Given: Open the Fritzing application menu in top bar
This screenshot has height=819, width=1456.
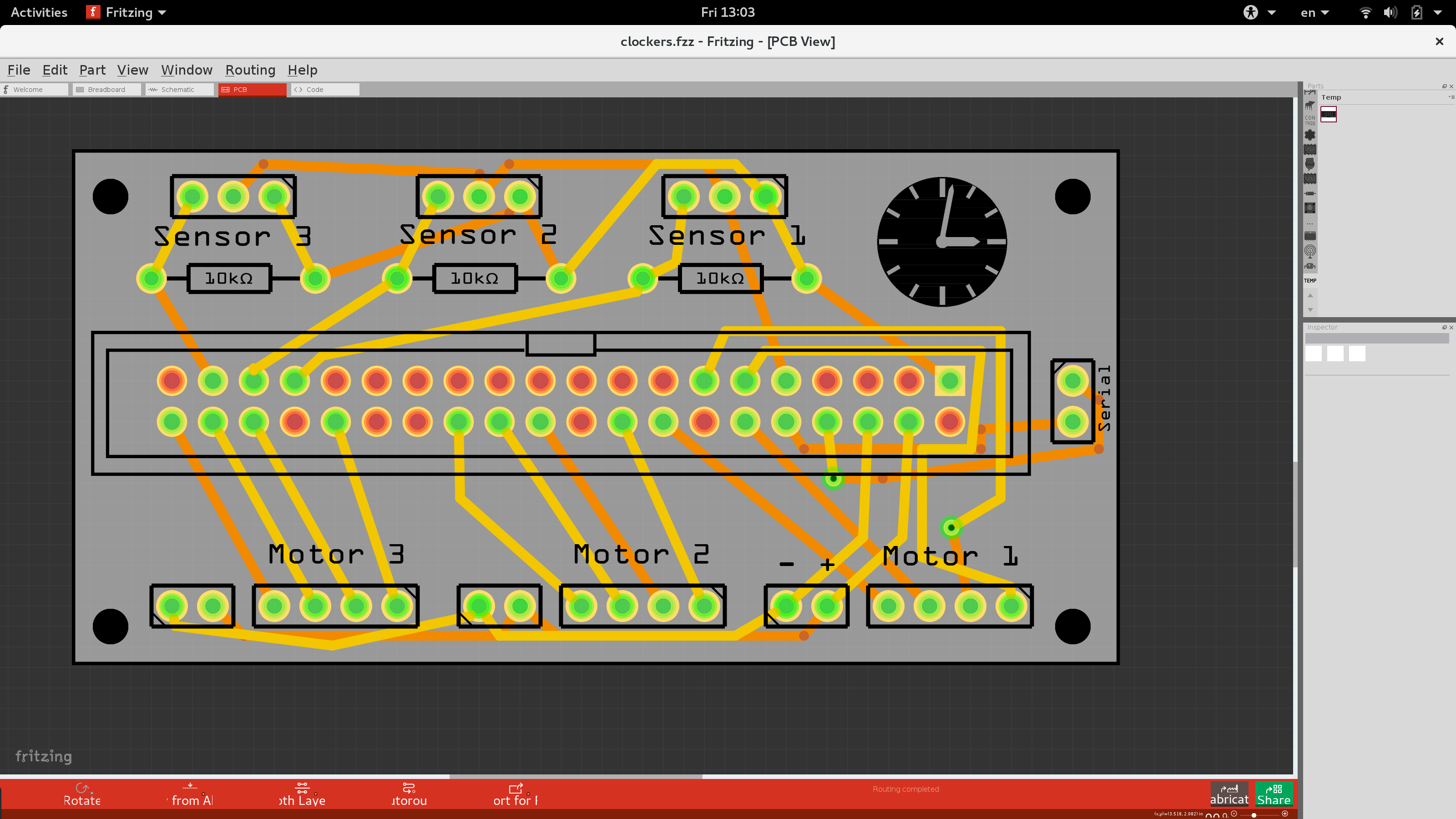Looking at the screenshot, I should [x=125, y=12].
